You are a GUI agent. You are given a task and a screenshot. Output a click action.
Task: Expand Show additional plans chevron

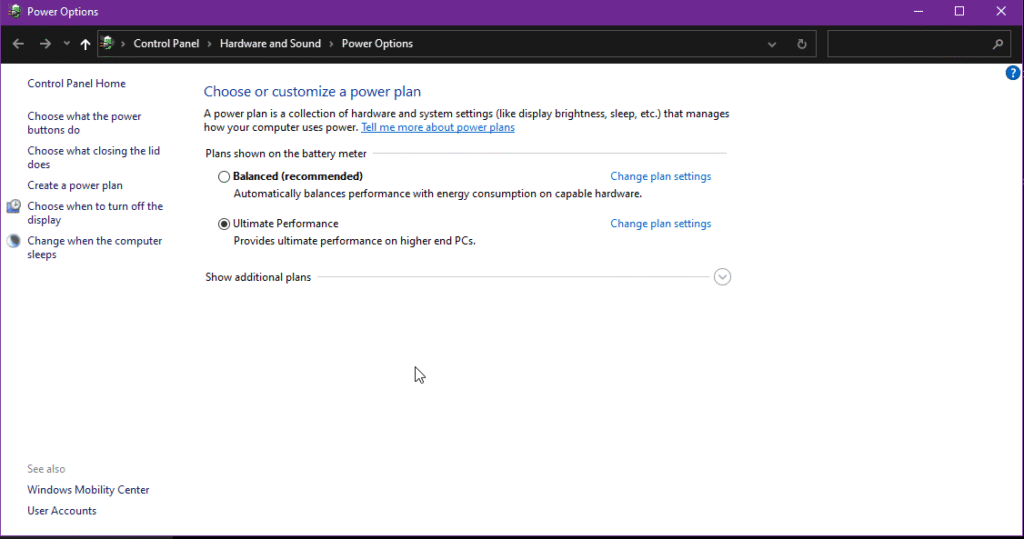click(722, 277)
